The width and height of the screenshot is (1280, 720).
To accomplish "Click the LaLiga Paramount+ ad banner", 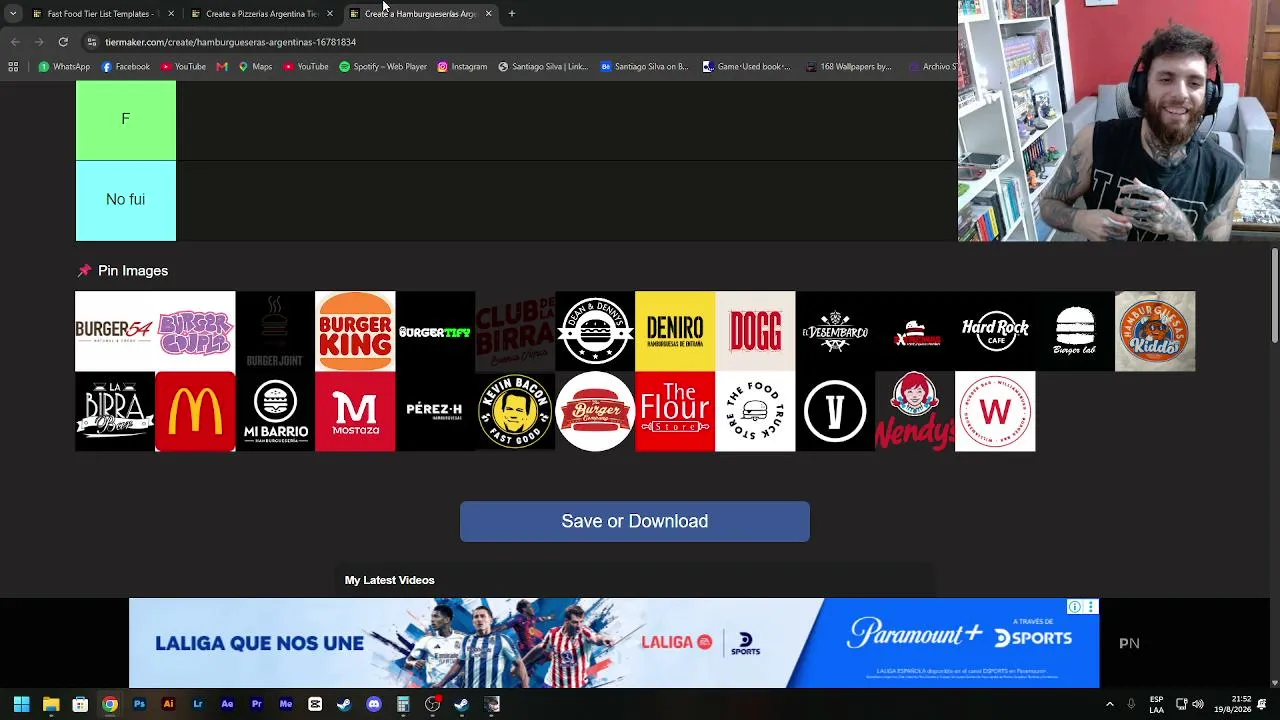I will coord(614,643).
